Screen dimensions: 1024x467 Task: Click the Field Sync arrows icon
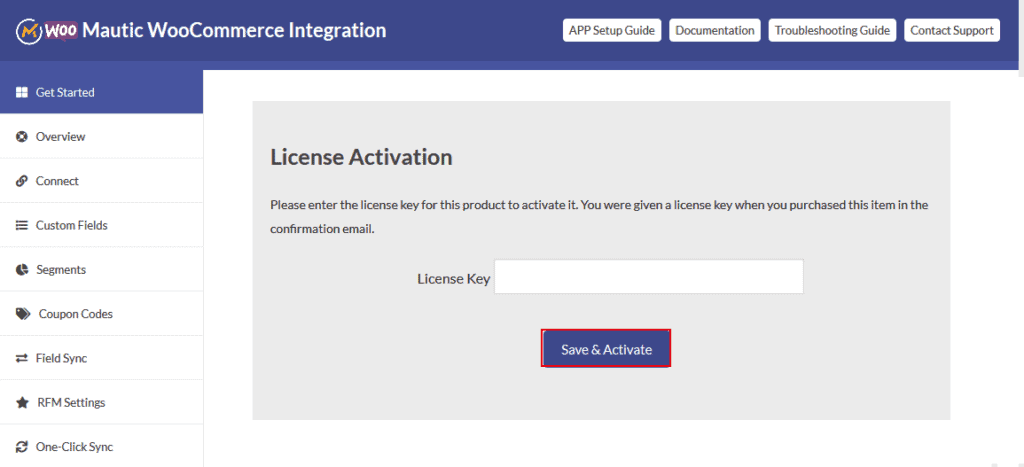point(22,359)
